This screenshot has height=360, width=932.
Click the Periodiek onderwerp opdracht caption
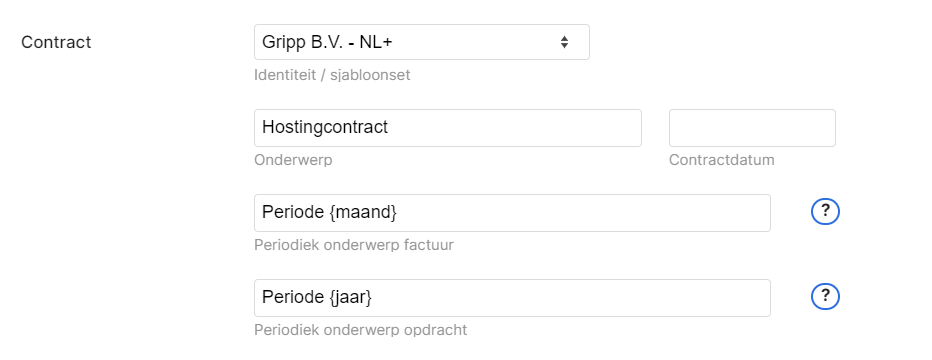pyautogui.click(x=360, y=330)
